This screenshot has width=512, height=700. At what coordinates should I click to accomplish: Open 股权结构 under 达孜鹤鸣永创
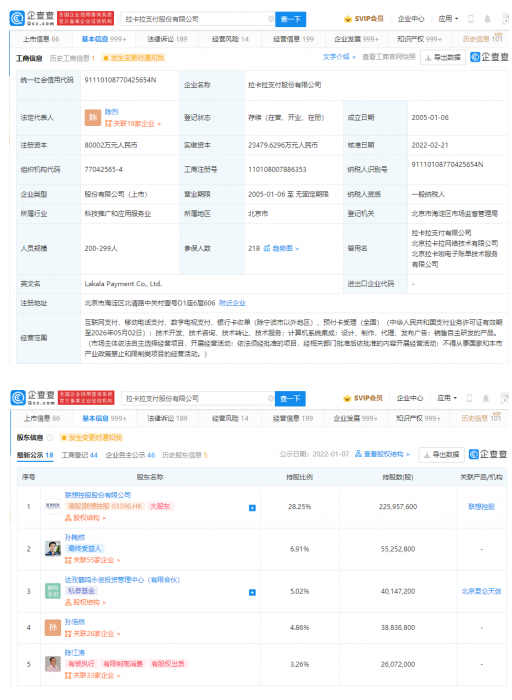[x=85, y=603]
